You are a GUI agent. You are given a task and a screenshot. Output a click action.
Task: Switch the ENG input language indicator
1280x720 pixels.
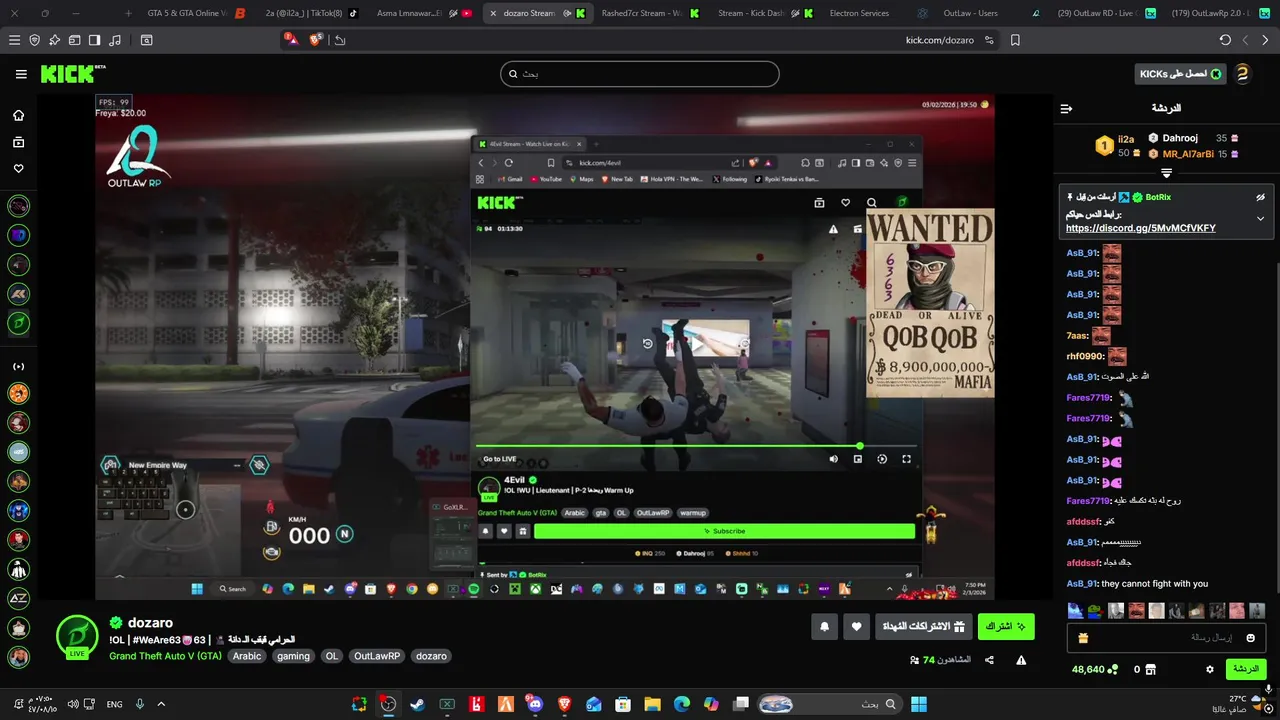(115, 704)
